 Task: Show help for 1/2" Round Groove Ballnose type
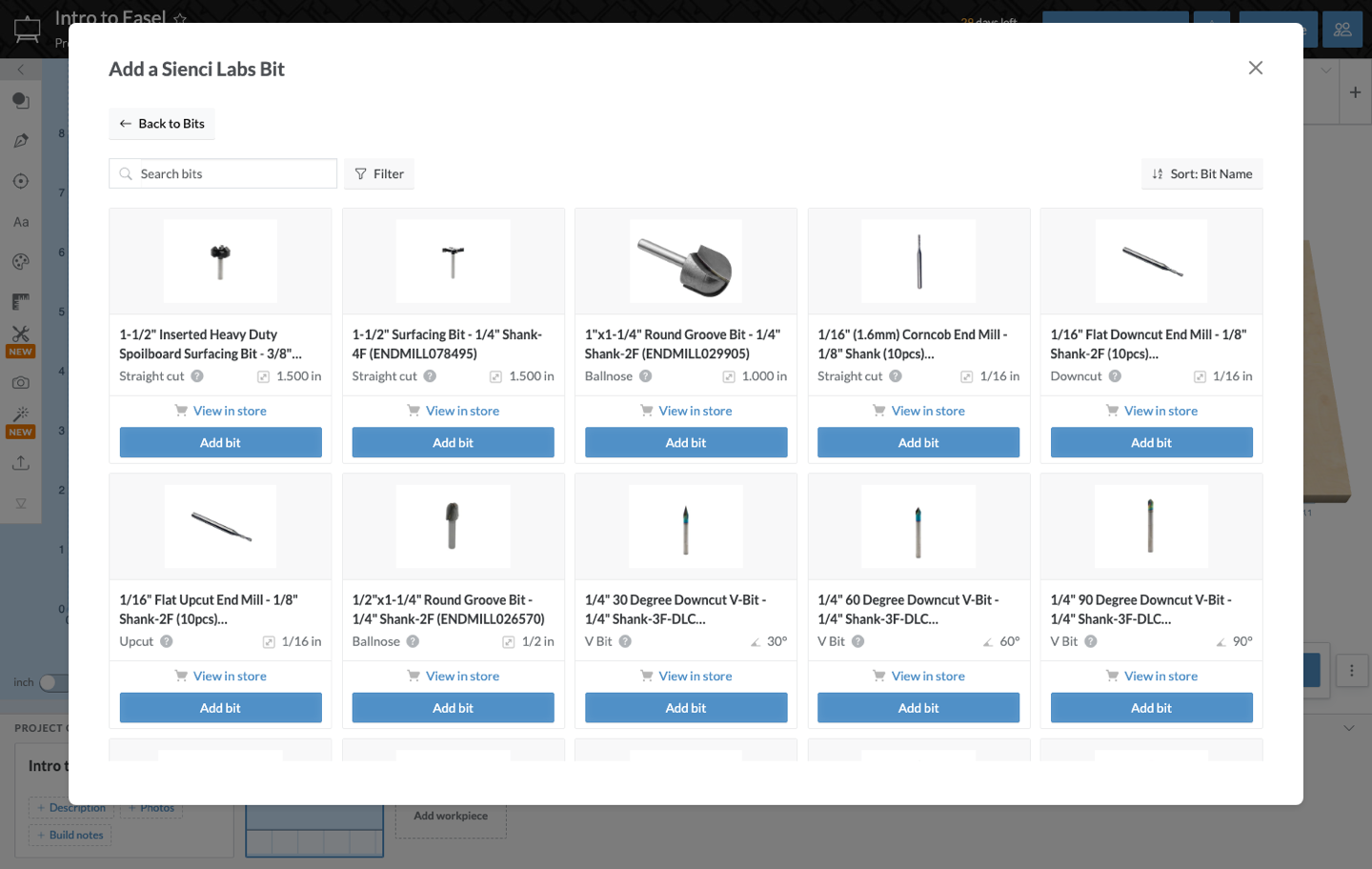click(x=413, y=641)
